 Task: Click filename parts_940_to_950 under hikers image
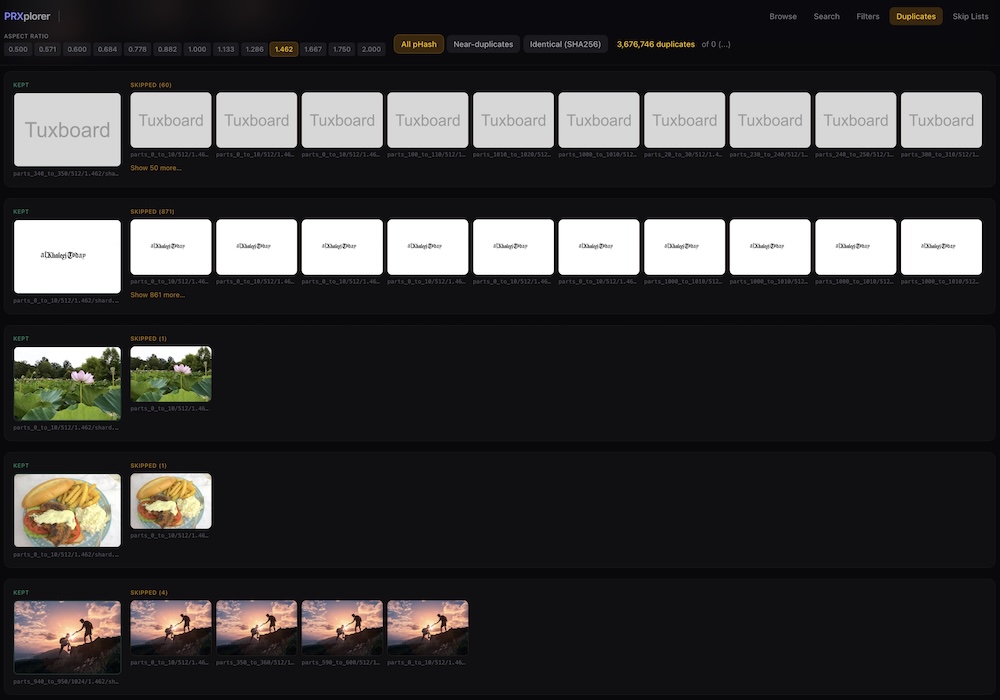tap(66, 682)
